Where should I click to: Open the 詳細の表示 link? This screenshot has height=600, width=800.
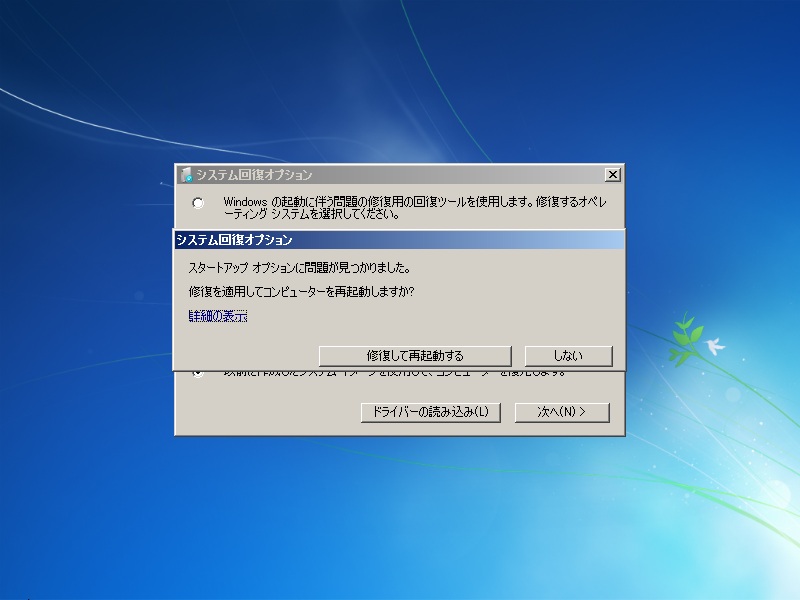point(217,317)
